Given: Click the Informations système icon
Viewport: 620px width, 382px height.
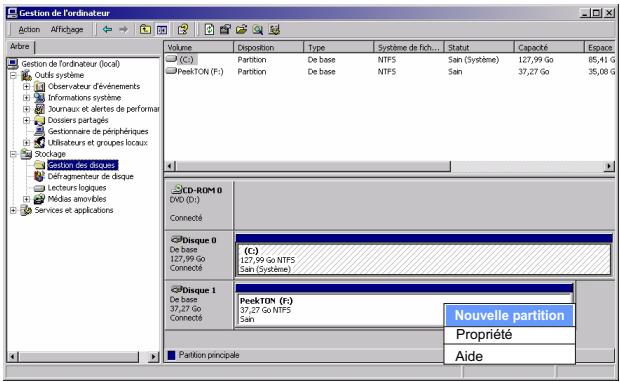Looking at the screenshot, I should (40, 97).
